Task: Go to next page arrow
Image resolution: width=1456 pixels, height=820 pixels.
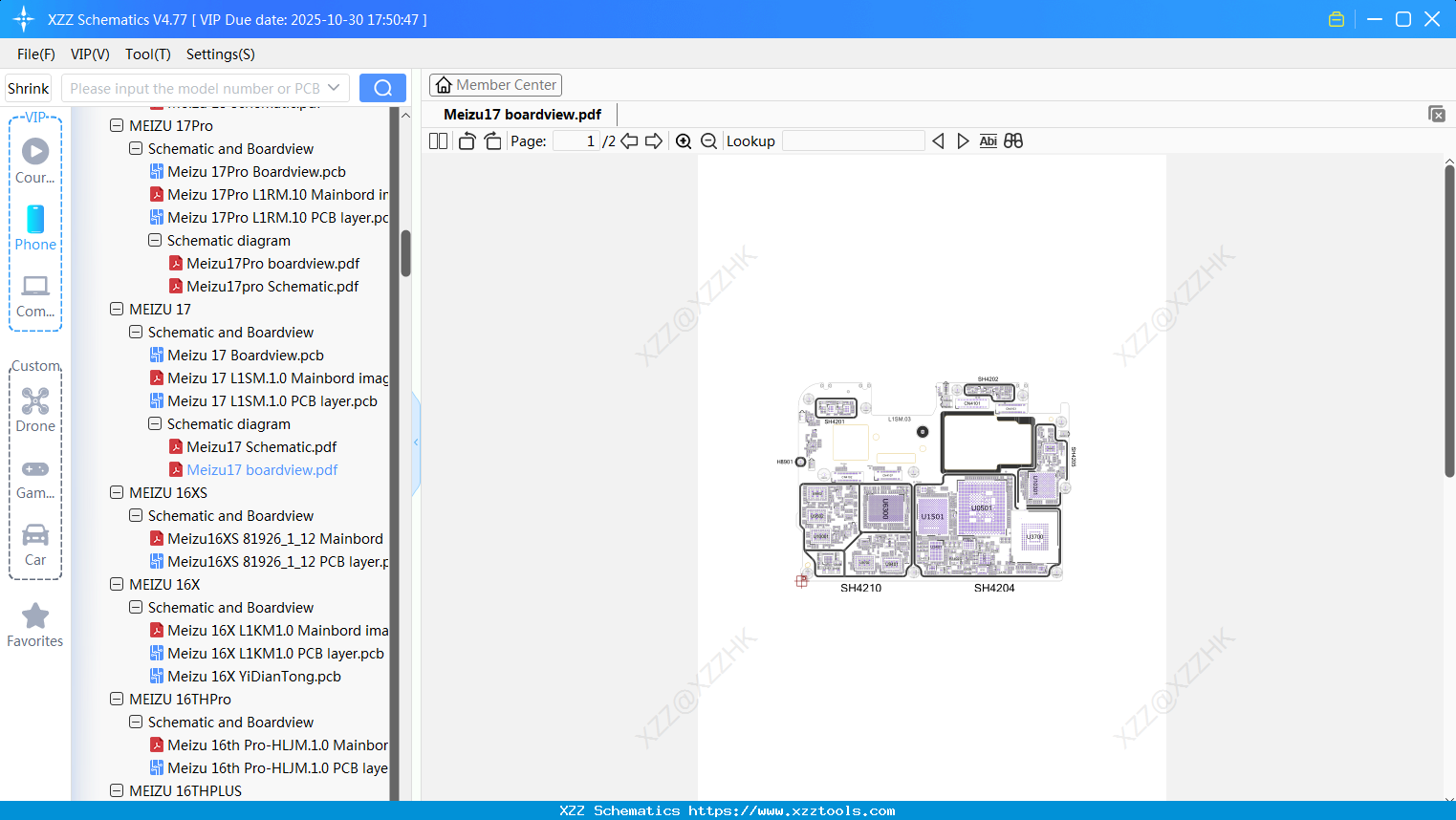Action: click(654, 141)
